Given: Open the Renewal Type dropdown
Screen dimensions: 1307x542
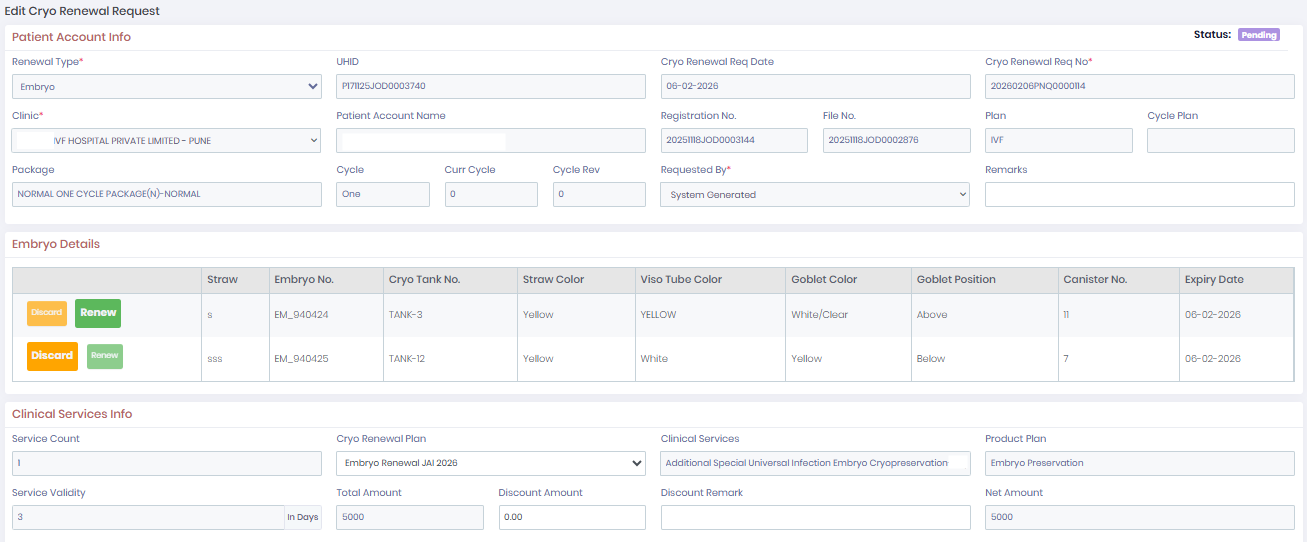Looking at the screenshot, I should coord(166,87).
